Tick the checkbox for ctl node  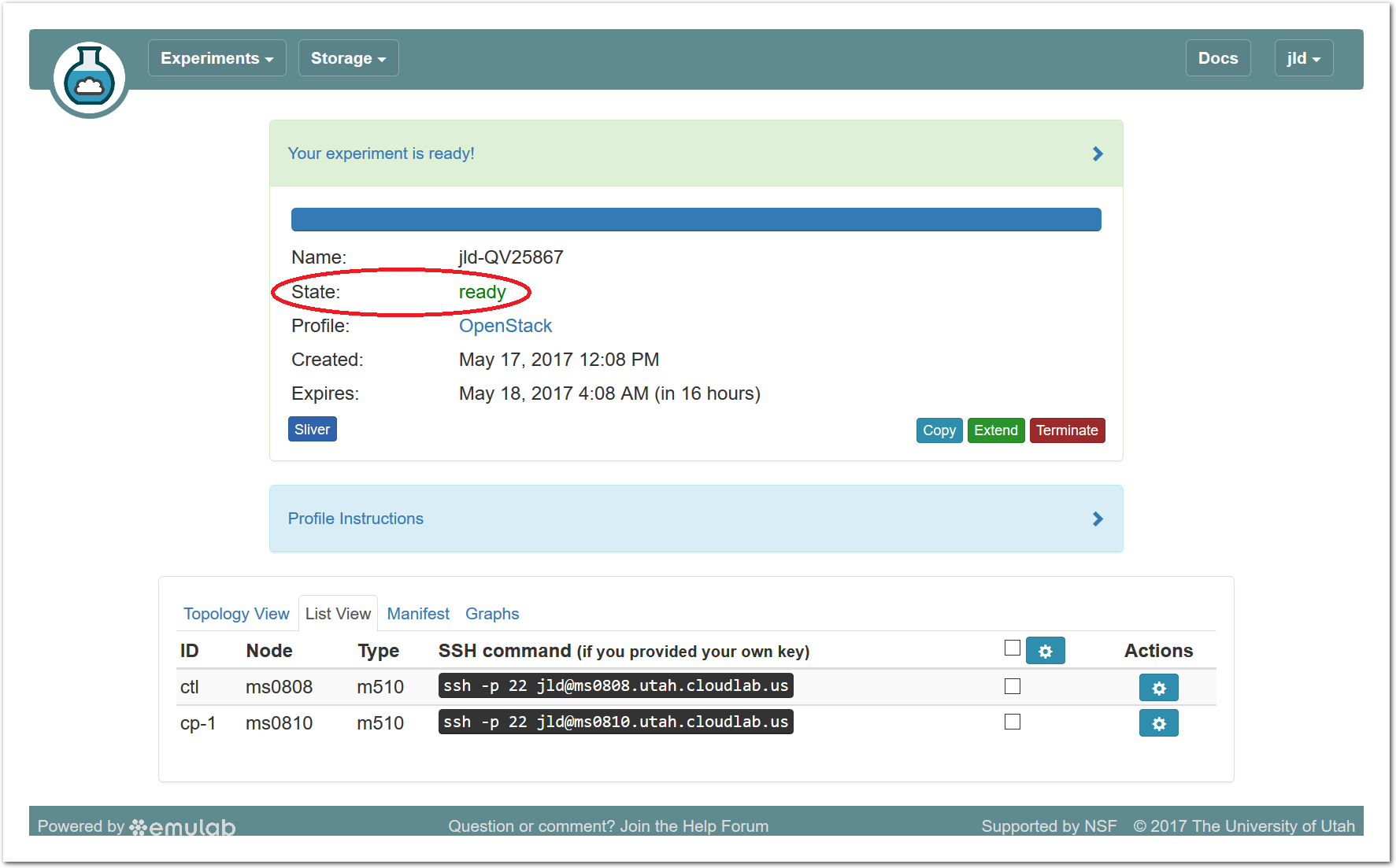(x=1013, y=686)
